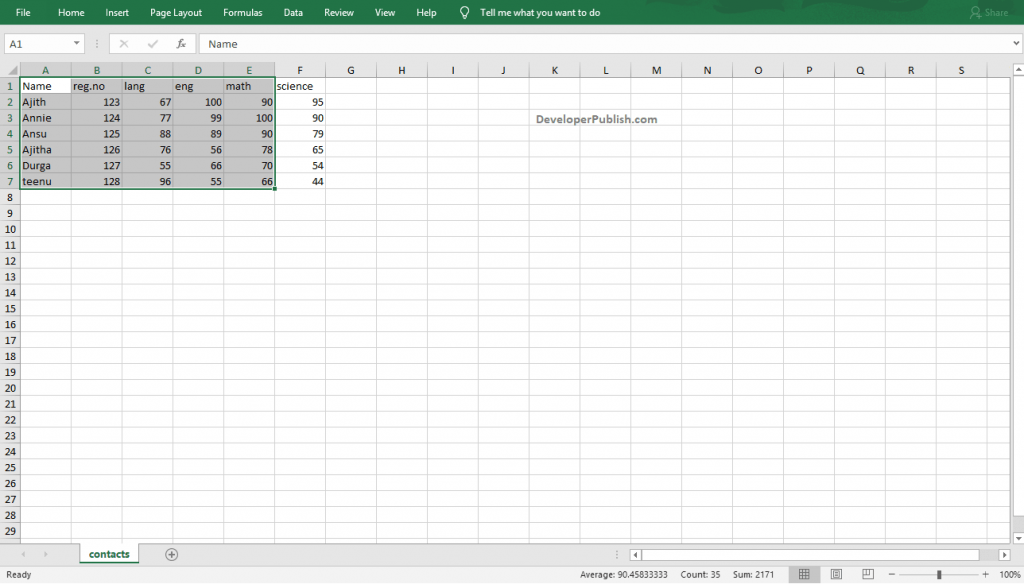1024x584 pixels.
Task: Select science value 44
Action: pos(300,182)
